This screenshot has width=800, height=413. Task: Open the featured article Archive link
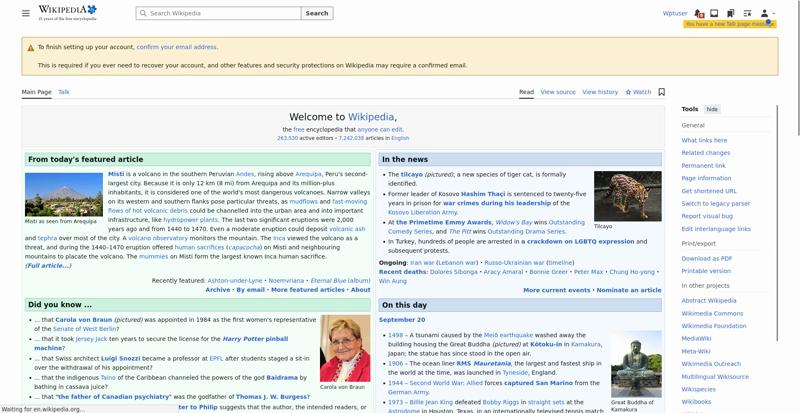[x=218, y=289]
